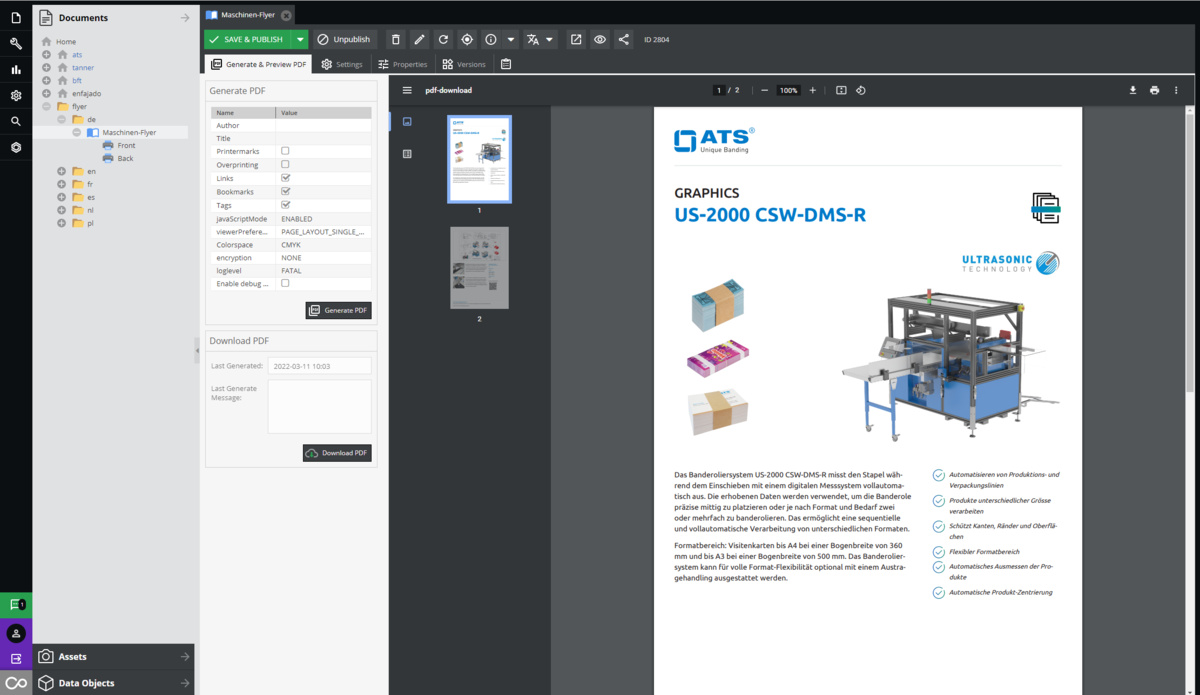Collapse the flyer folder node

point(46,106)
